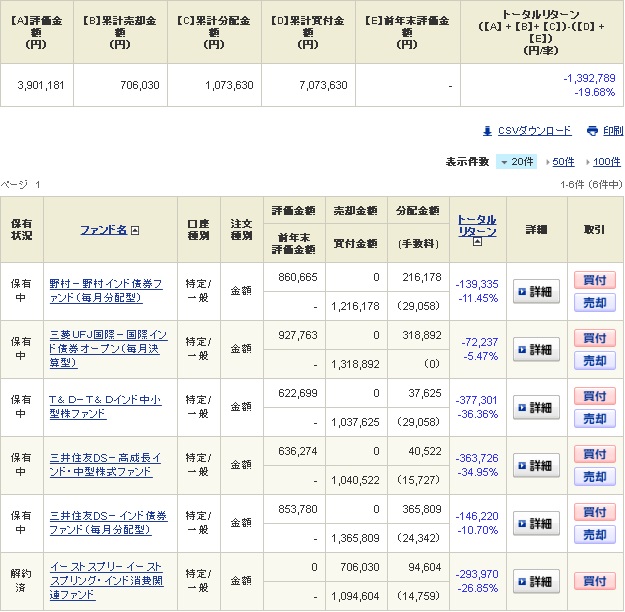Click 買付 for 解約済 イーストスプリング fund

click(594, 581)
